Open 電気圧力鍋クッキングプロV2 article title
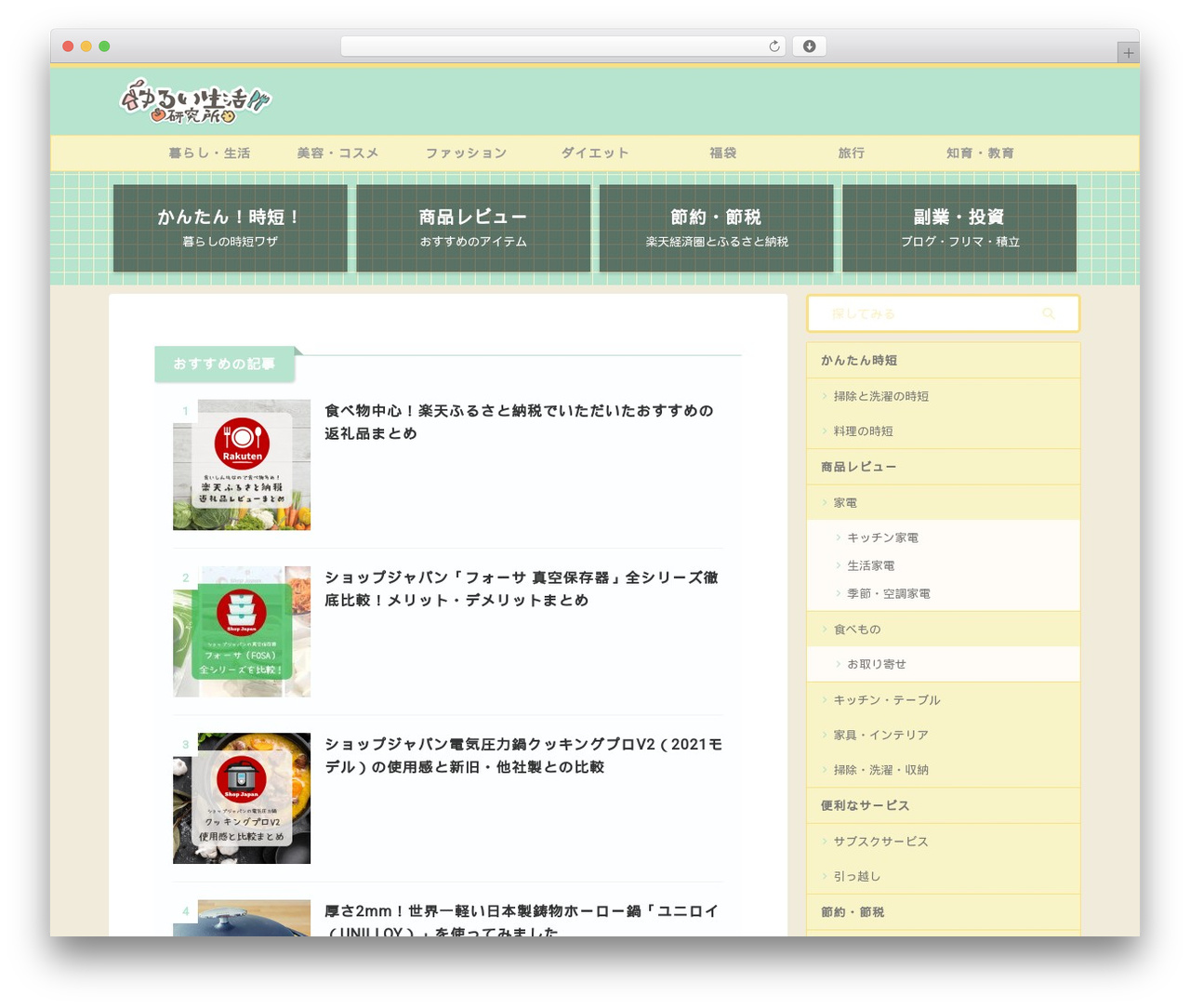The image size is (1190, 1008). pos(523,755)
